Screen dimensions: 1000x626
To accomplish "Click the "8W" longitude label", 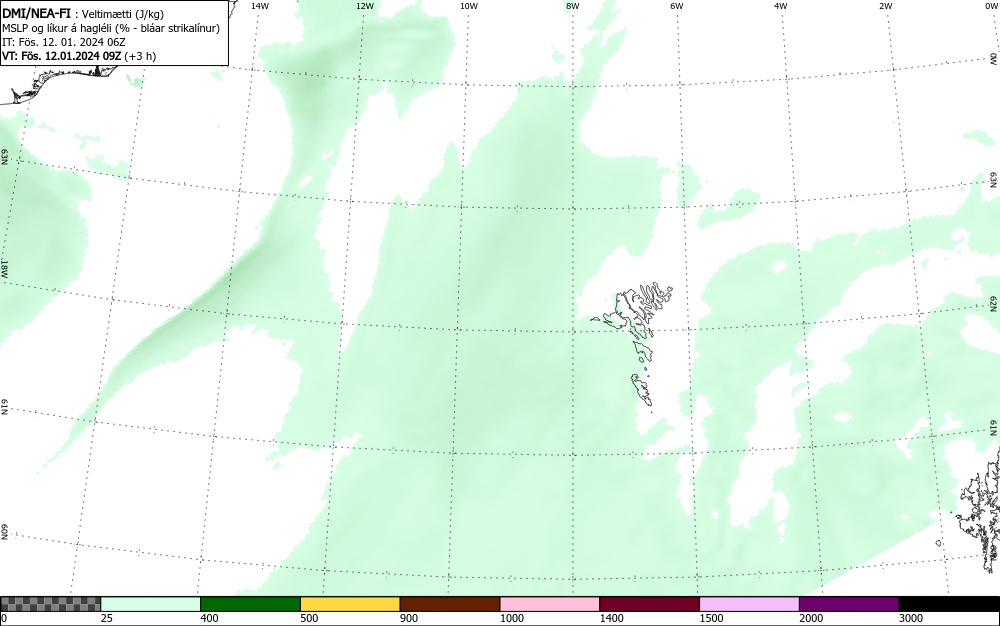I will point(573,6).
